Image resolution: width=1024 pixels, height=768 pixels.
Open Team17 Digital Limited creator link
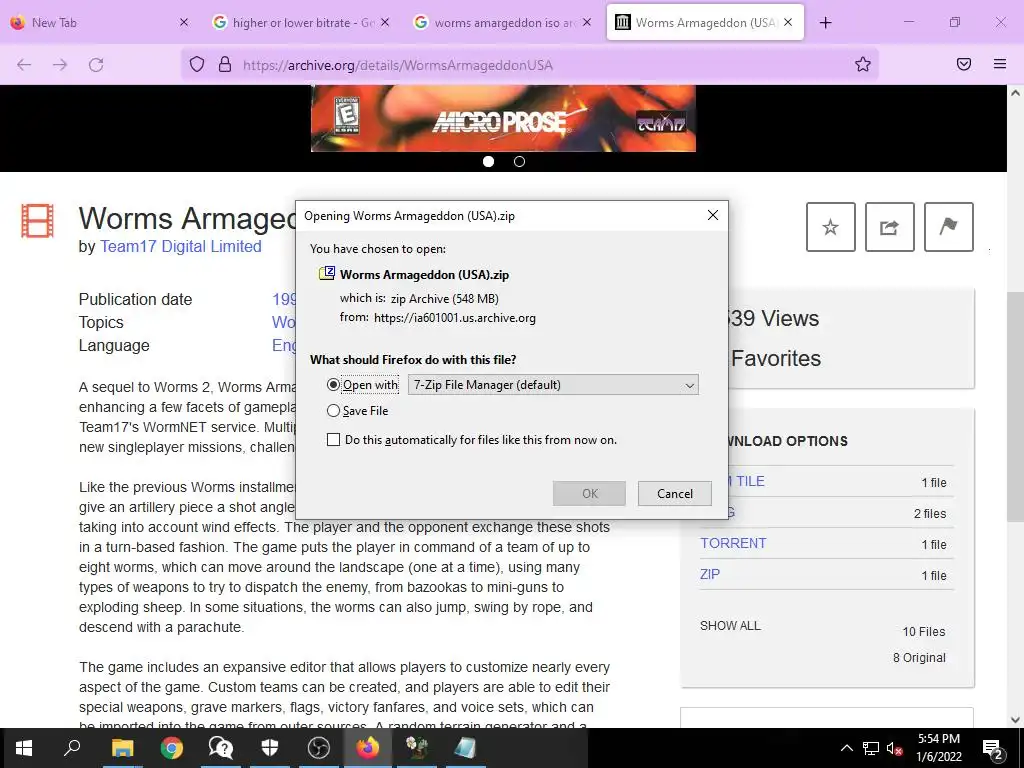coord(180,246)
